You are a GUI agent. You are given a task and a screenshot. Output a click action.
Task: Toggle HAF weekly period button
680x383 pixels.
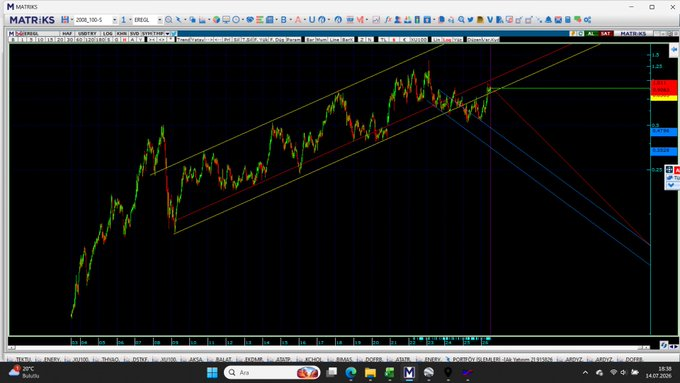point(67,33)
